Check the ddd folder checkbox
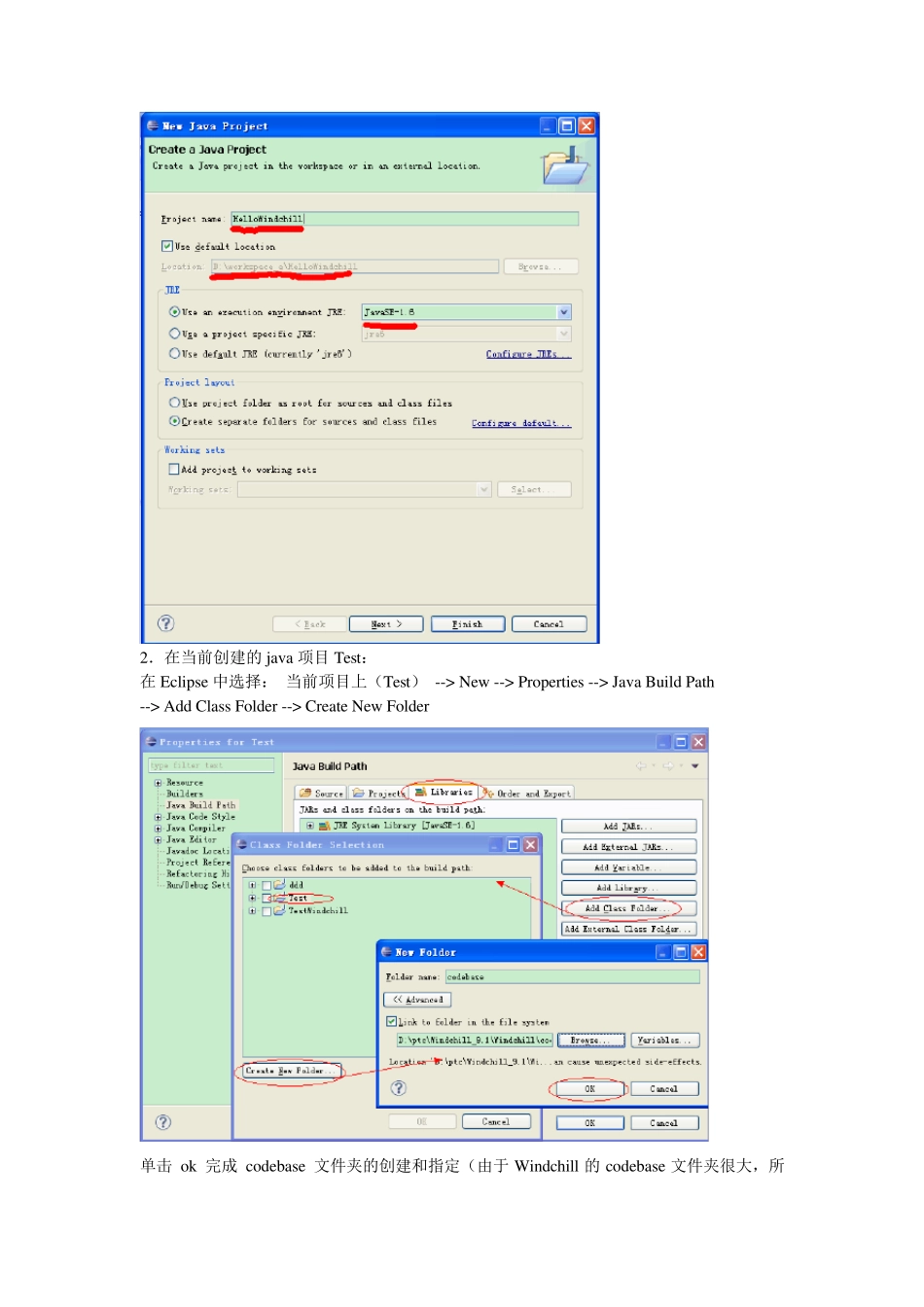 pyautogui.click(x=267, y=885)
